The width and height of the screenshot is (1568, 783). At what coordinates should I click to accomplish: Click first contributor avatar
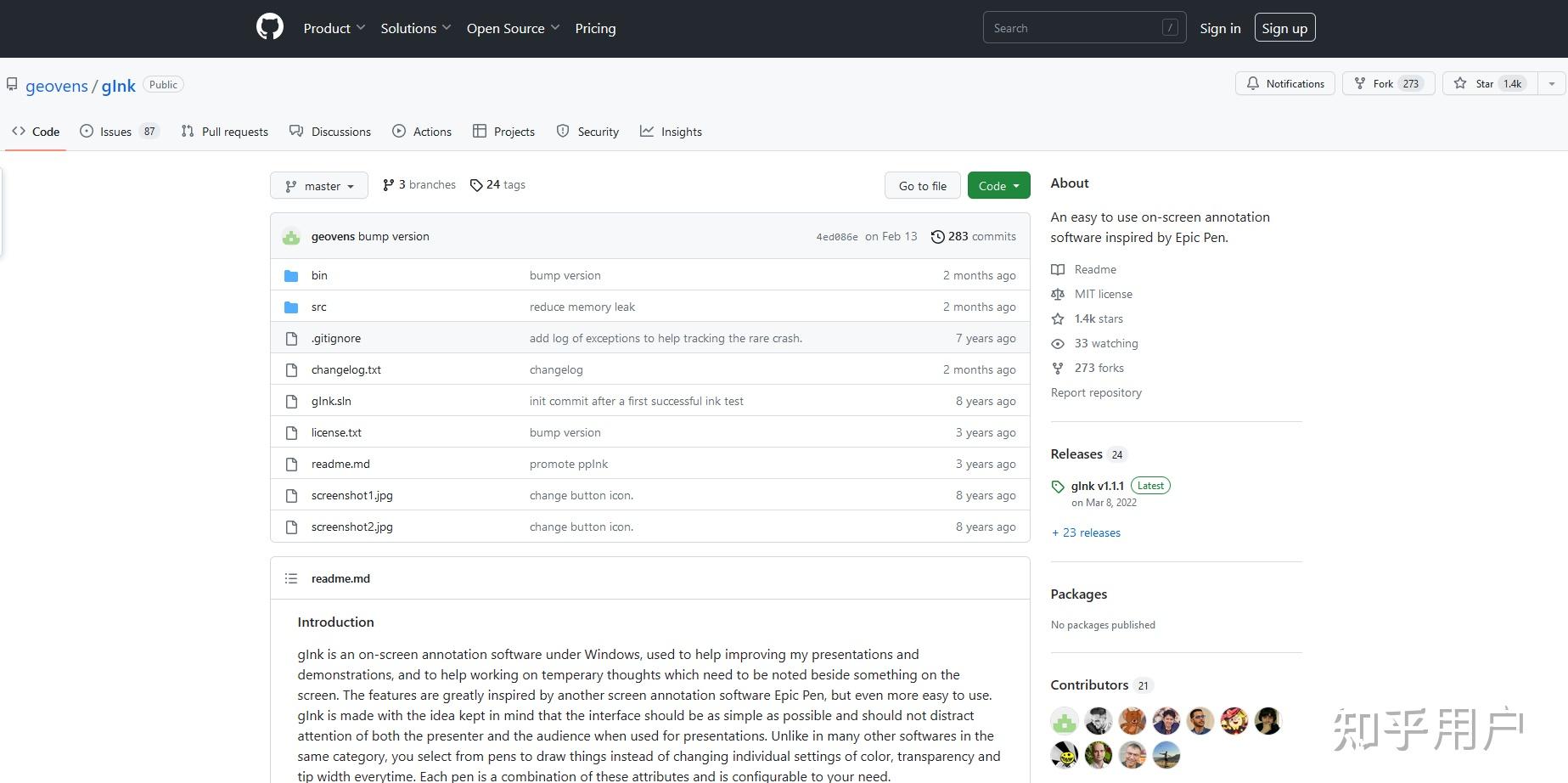(1065, 721)
